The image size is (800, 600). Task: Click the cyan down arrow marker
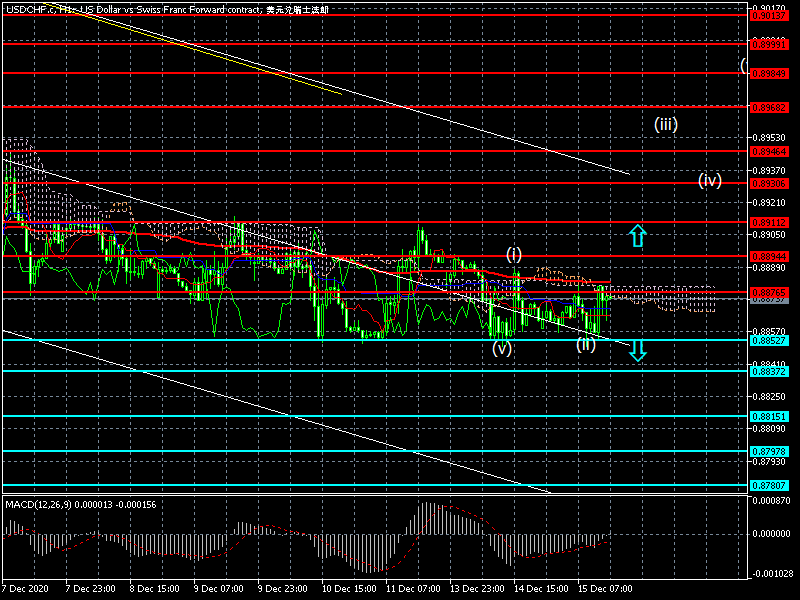click(x=637, y=350)
